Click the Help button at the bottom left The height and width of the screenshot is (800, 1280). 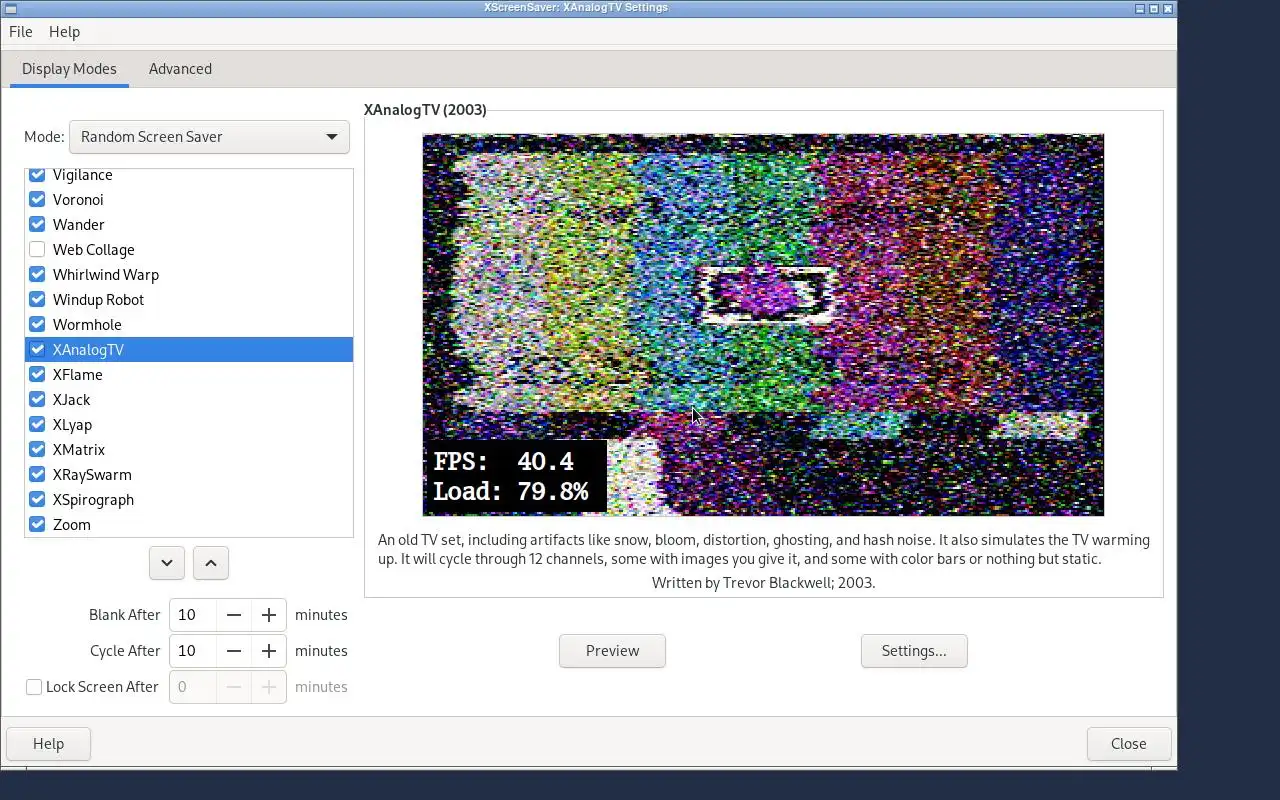48,744
